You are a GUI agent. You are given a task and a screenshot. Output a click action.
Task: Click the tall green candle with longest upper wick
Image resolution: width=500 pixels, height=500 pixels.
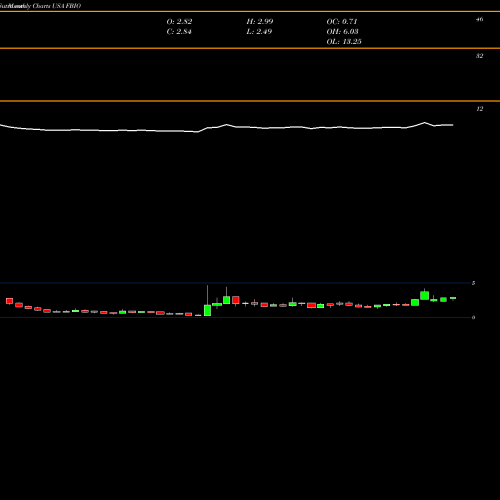[207, 310]
